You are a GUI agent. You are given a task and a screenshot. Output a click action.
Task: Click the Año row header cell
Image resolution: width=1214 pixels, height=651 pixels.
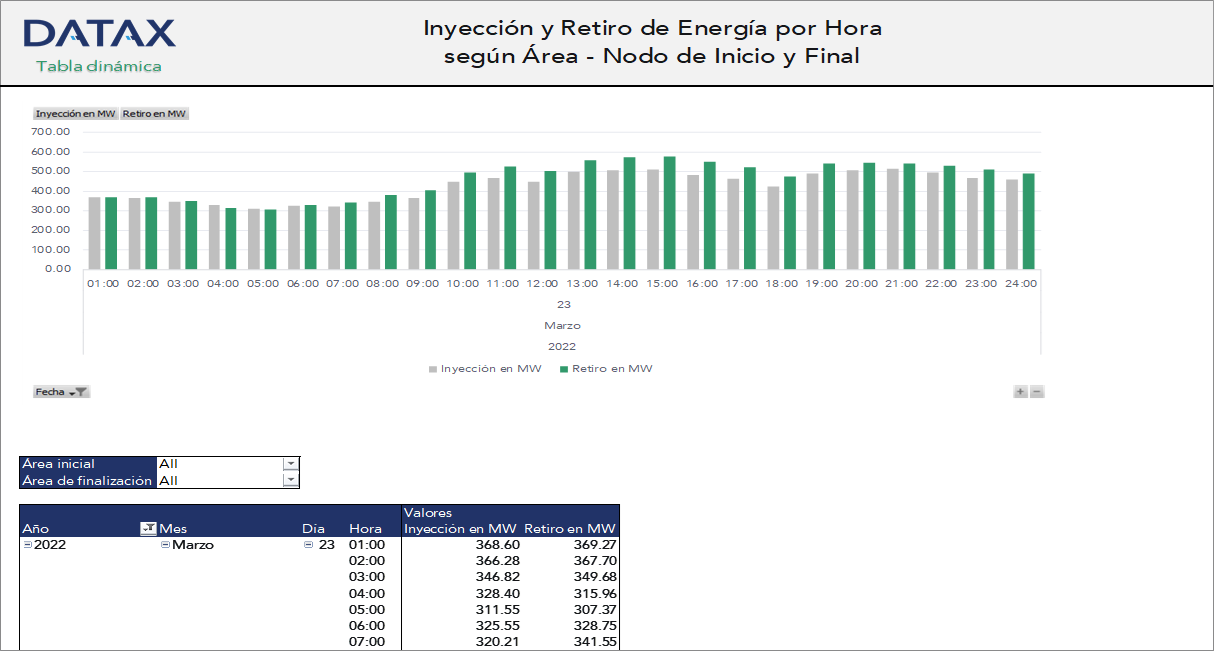36,528
